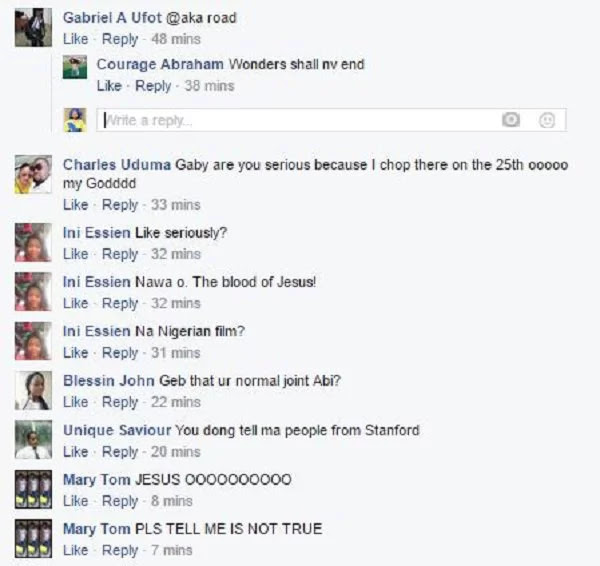
Task: Open Blessin John's profile picture
Action: click(33, 390)
